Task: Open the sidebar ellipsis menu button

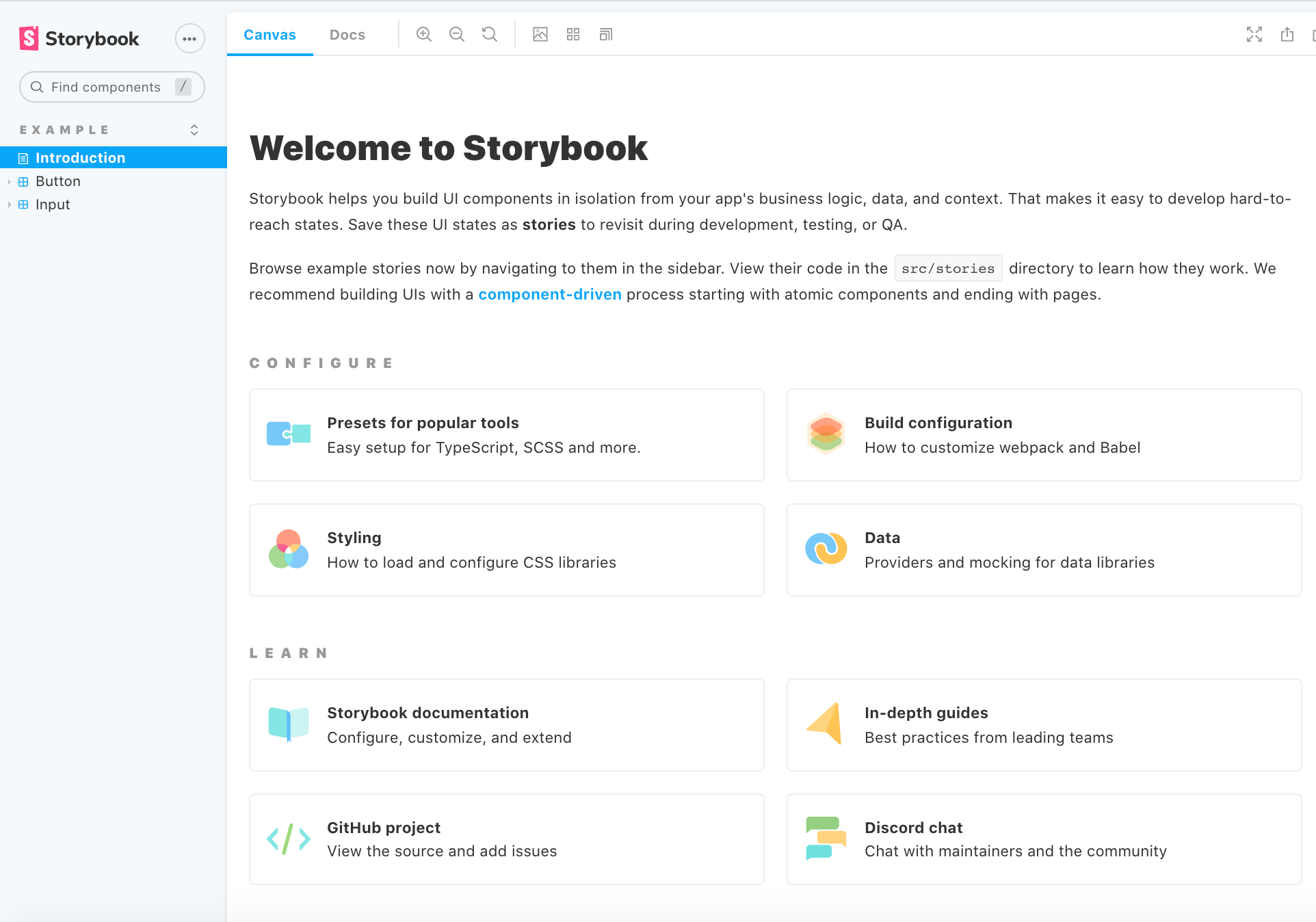Action: (x=189, y=39)
